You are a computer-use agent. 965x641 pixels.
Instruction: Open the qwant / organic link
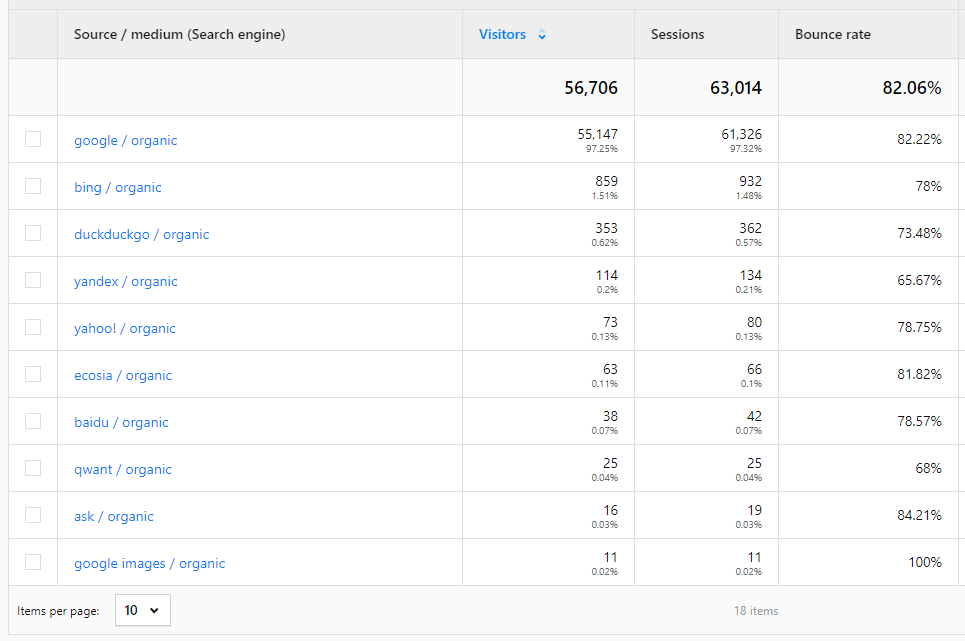click(122, 470)
